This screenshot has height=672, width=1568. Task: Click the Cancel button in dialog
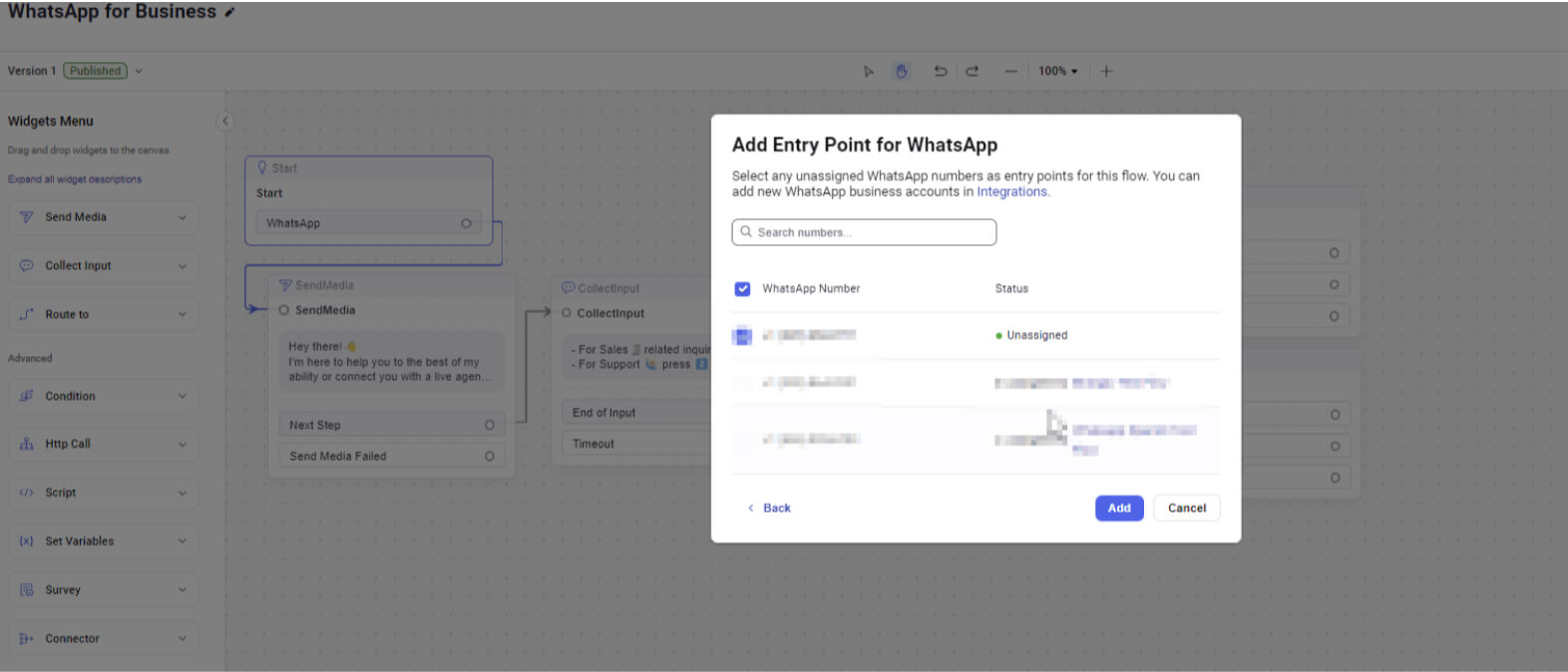tap(1186, 508)
